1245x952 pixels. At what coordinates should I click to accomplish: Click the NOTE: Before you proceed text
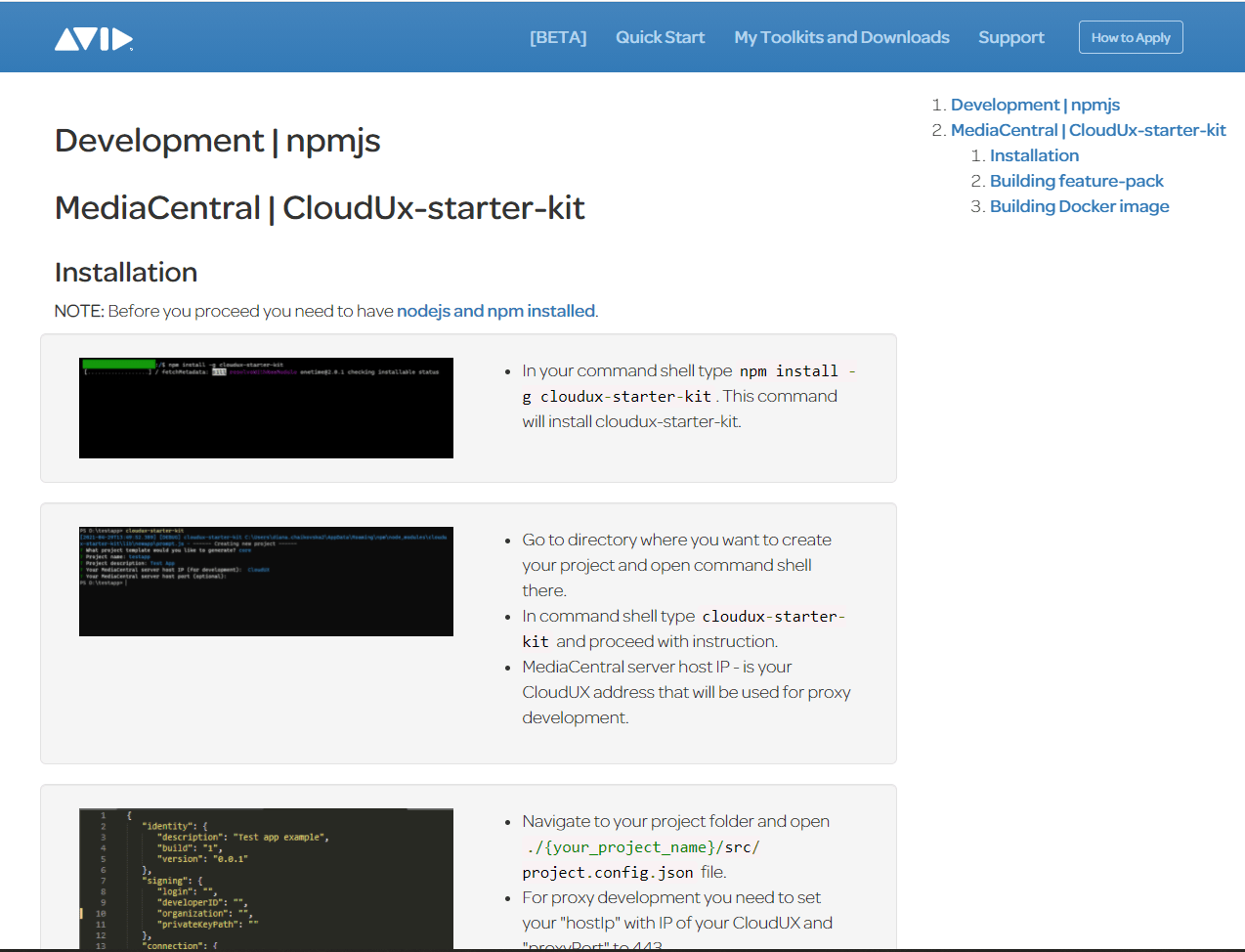coord(326,311)
